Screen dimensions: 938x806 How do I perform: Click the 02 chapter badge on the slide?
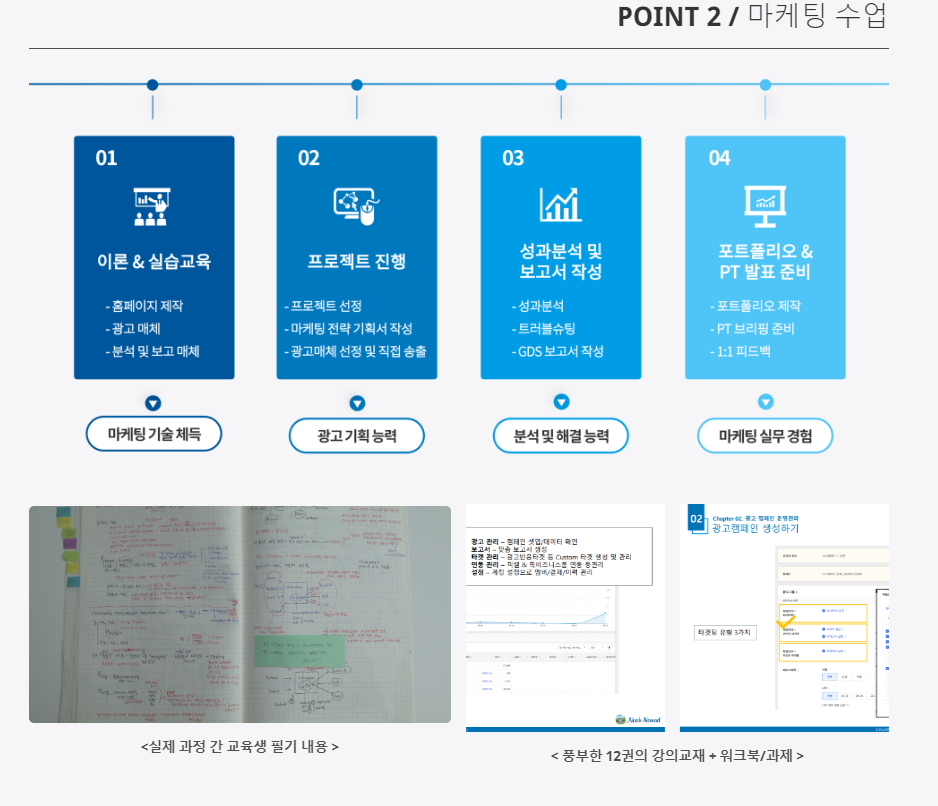pyautogui.click(x=696, y=519)
